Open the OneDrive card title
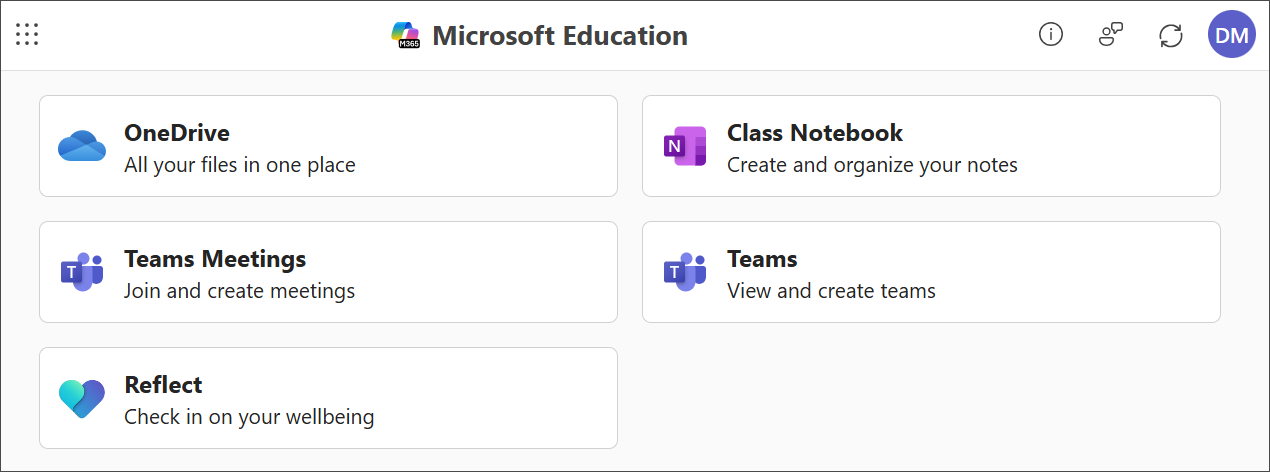This screenshot has width=1270, height=472. tap(177, 133)
